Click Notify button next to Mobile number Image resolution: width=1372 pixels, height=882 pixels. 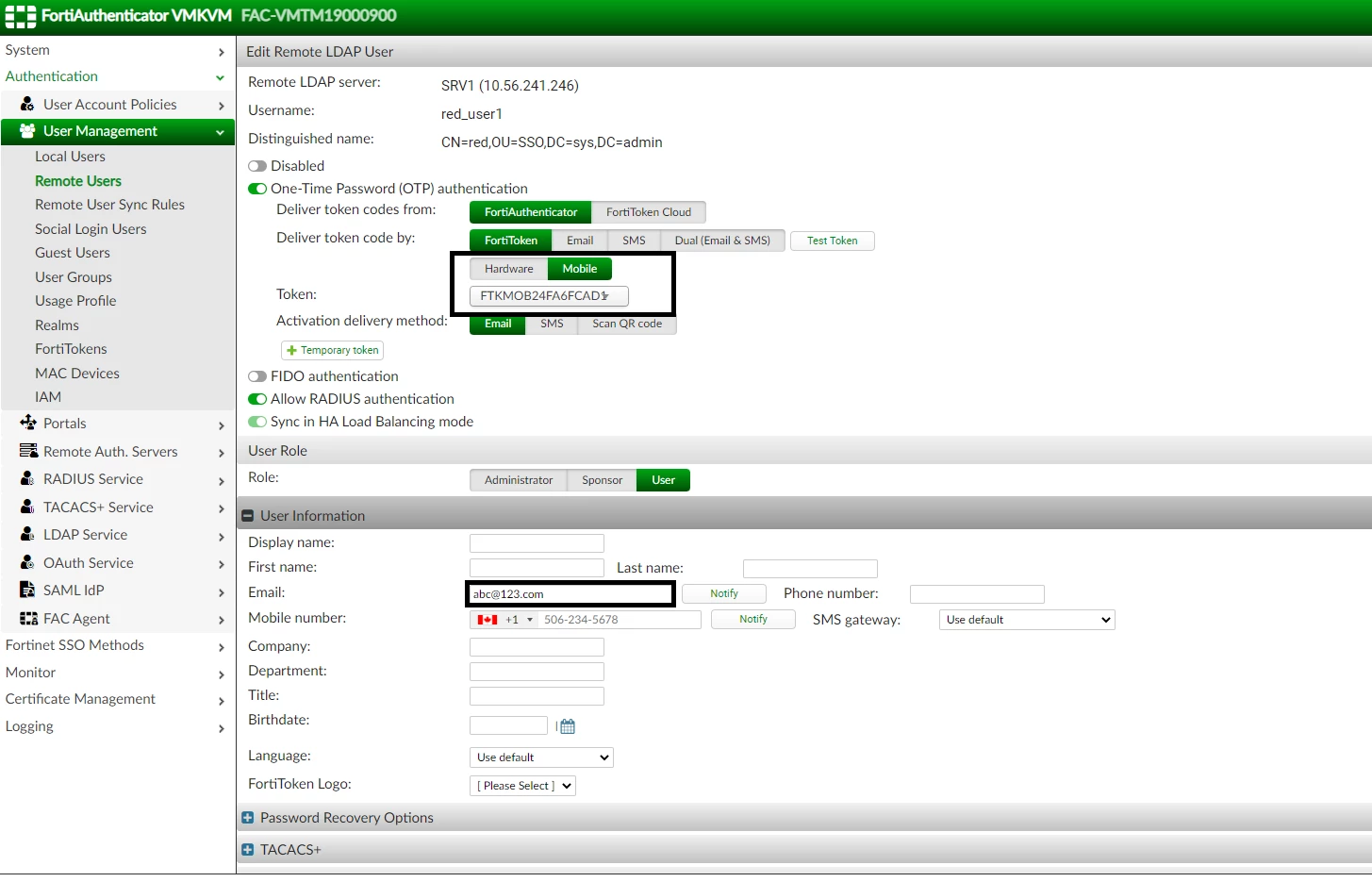point(753,619)
